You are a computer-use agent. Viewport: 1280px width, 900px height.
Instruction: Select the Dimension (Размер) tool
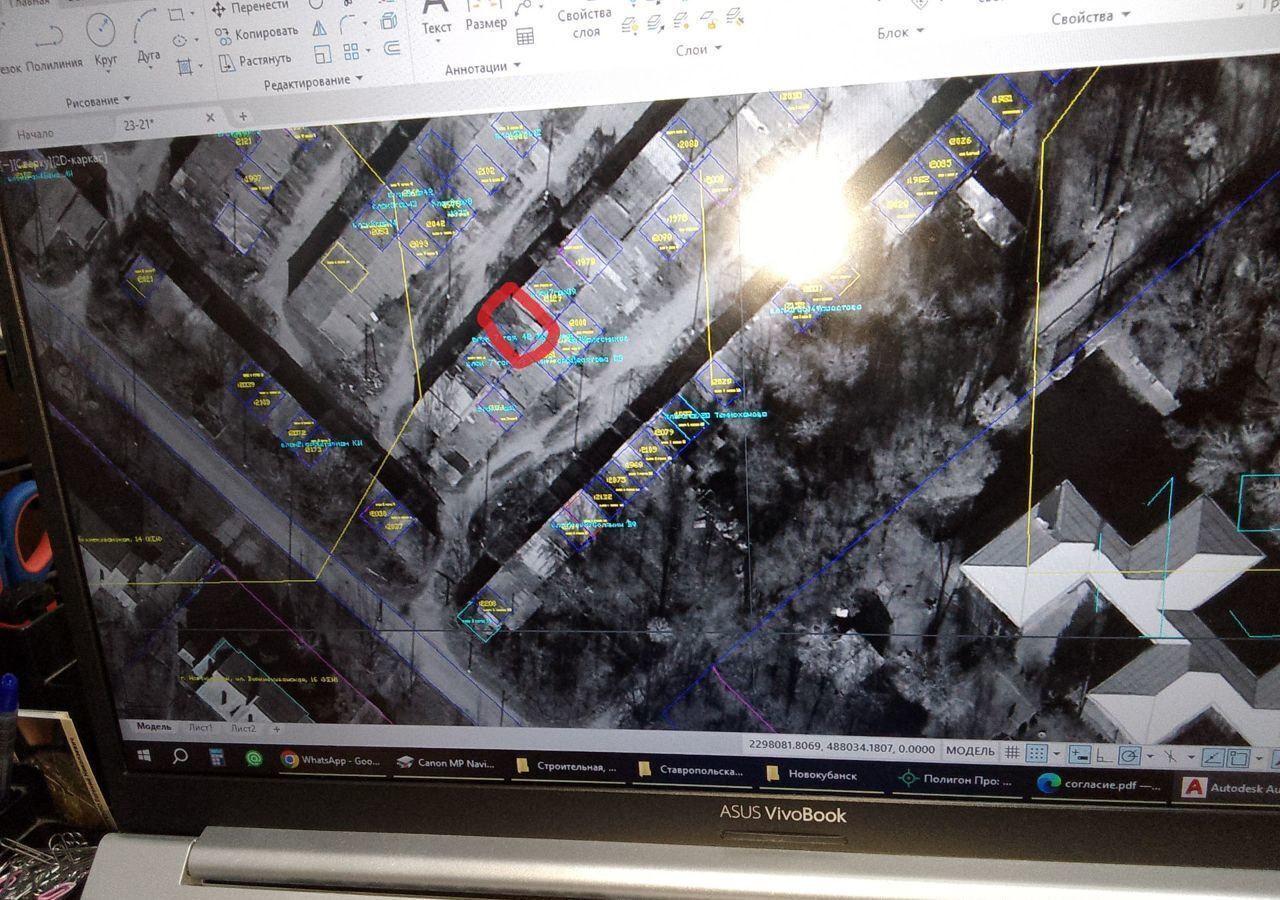[485, 14]
